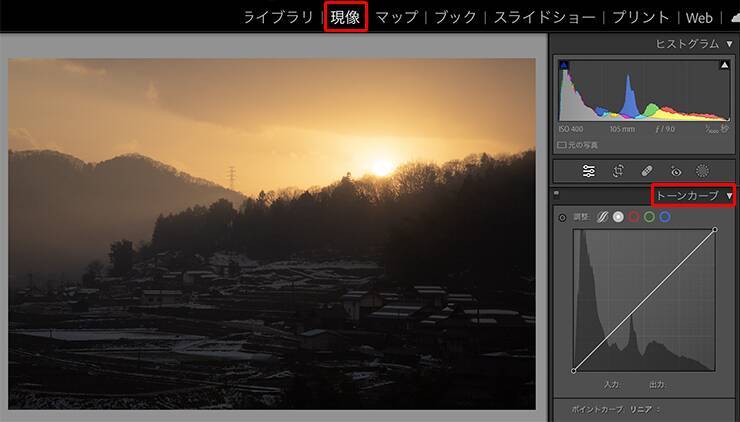
Task: Click the tone curve top-right white point
Action: (x=715, y=229)
